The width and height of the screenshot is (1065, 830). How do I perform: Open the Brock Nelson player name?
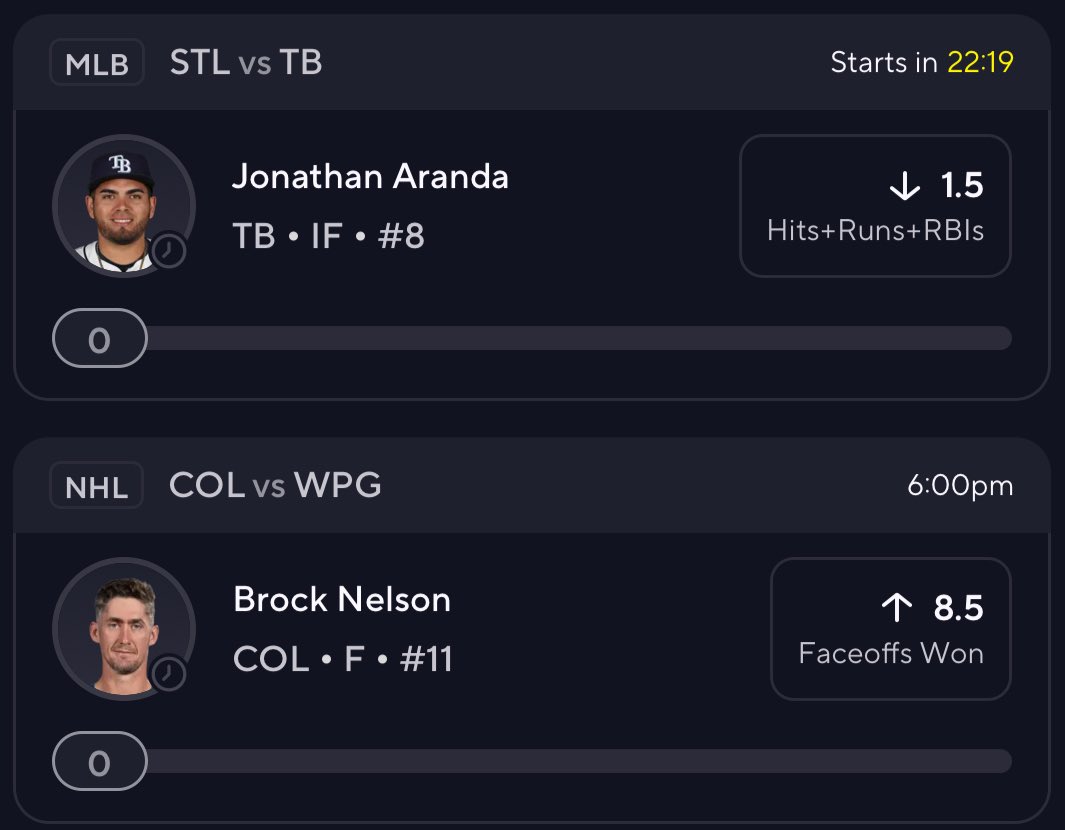[x=342, y=600]
